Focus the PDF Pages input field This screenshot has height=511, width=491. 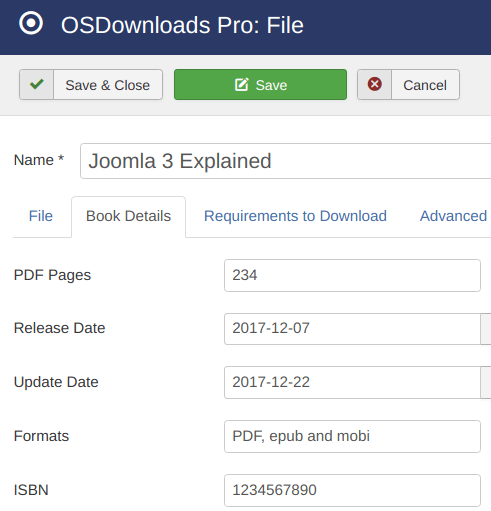[x=352, y=275]
